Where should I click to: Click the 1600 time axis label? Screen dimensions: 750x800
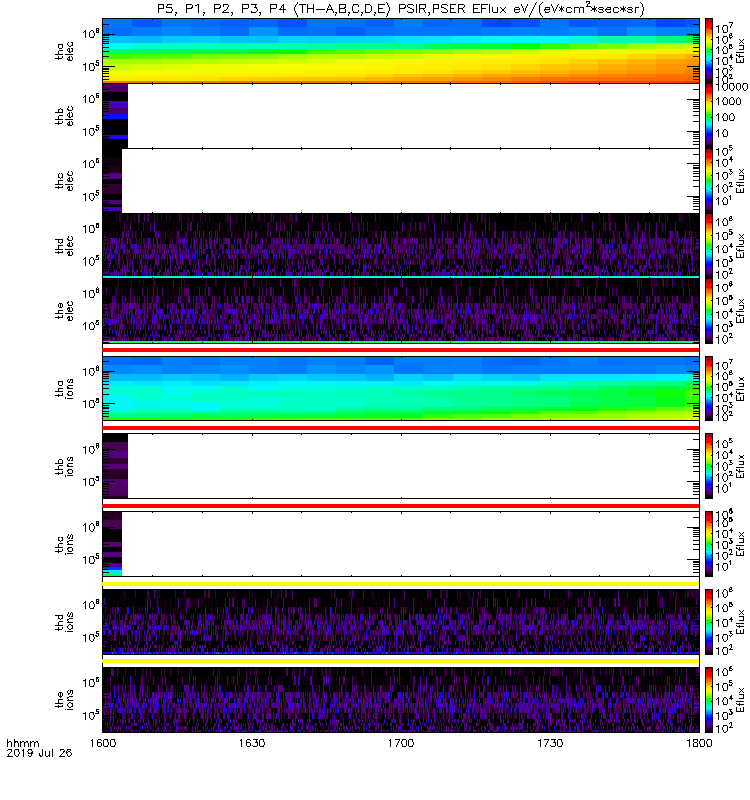(103, 743)
